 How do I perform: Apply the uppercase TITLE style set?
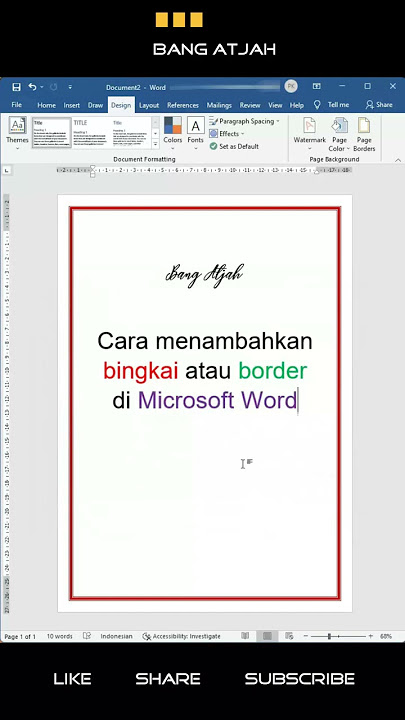(91, 133)
